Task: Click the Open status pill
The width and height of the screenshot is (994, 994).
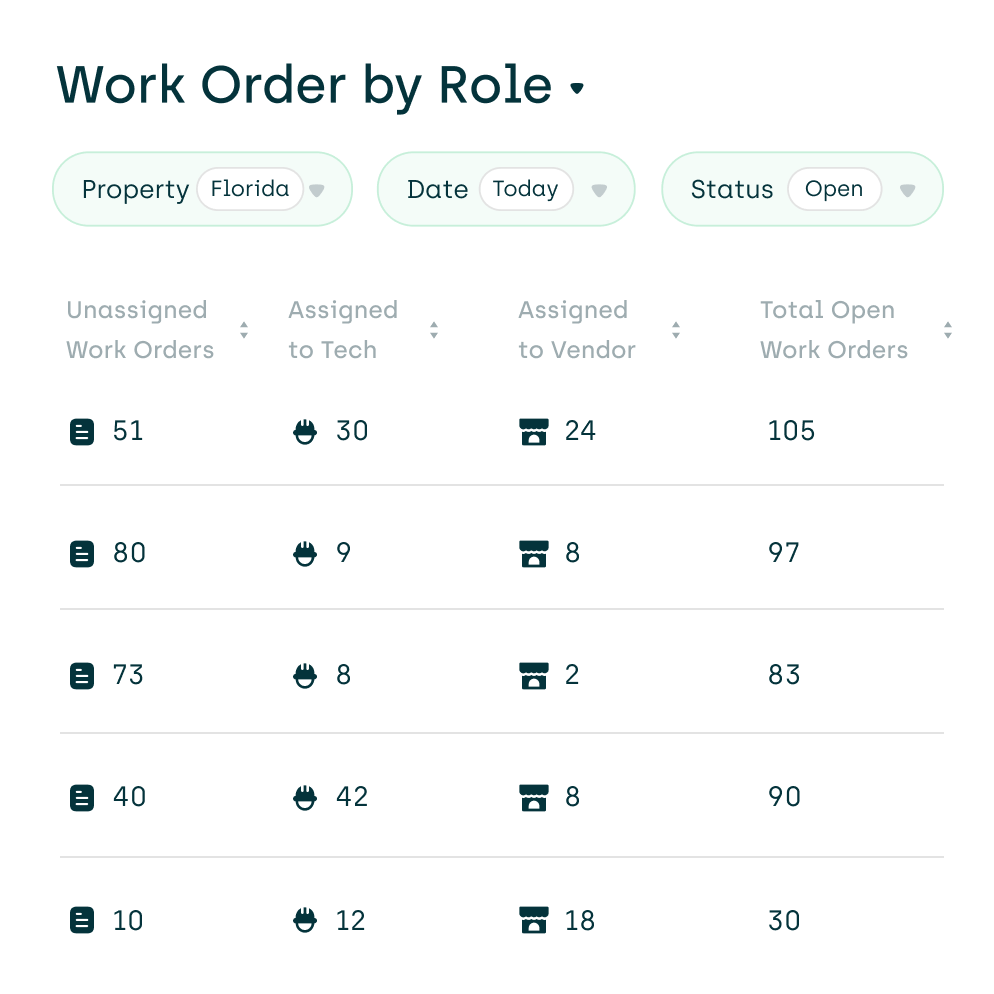Action: [834, 188]
